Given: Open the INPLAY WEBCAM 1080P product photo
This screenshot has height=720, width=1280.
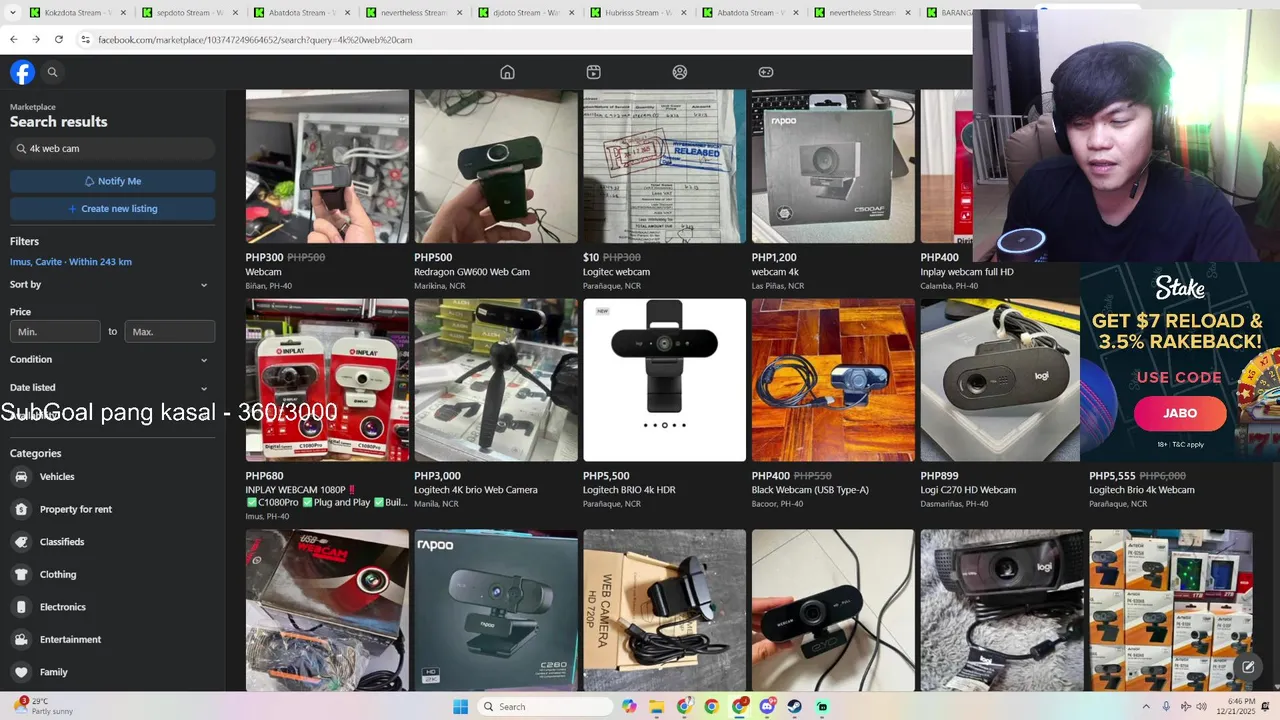Looking at the screenshot, I should [x=327, y=380].
